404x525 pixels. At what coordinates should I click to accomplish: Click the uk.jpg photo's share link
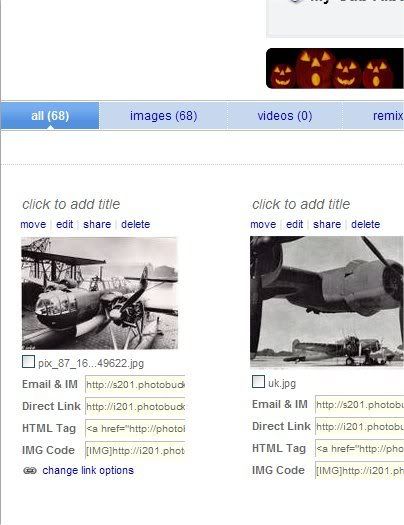point(327,224)
